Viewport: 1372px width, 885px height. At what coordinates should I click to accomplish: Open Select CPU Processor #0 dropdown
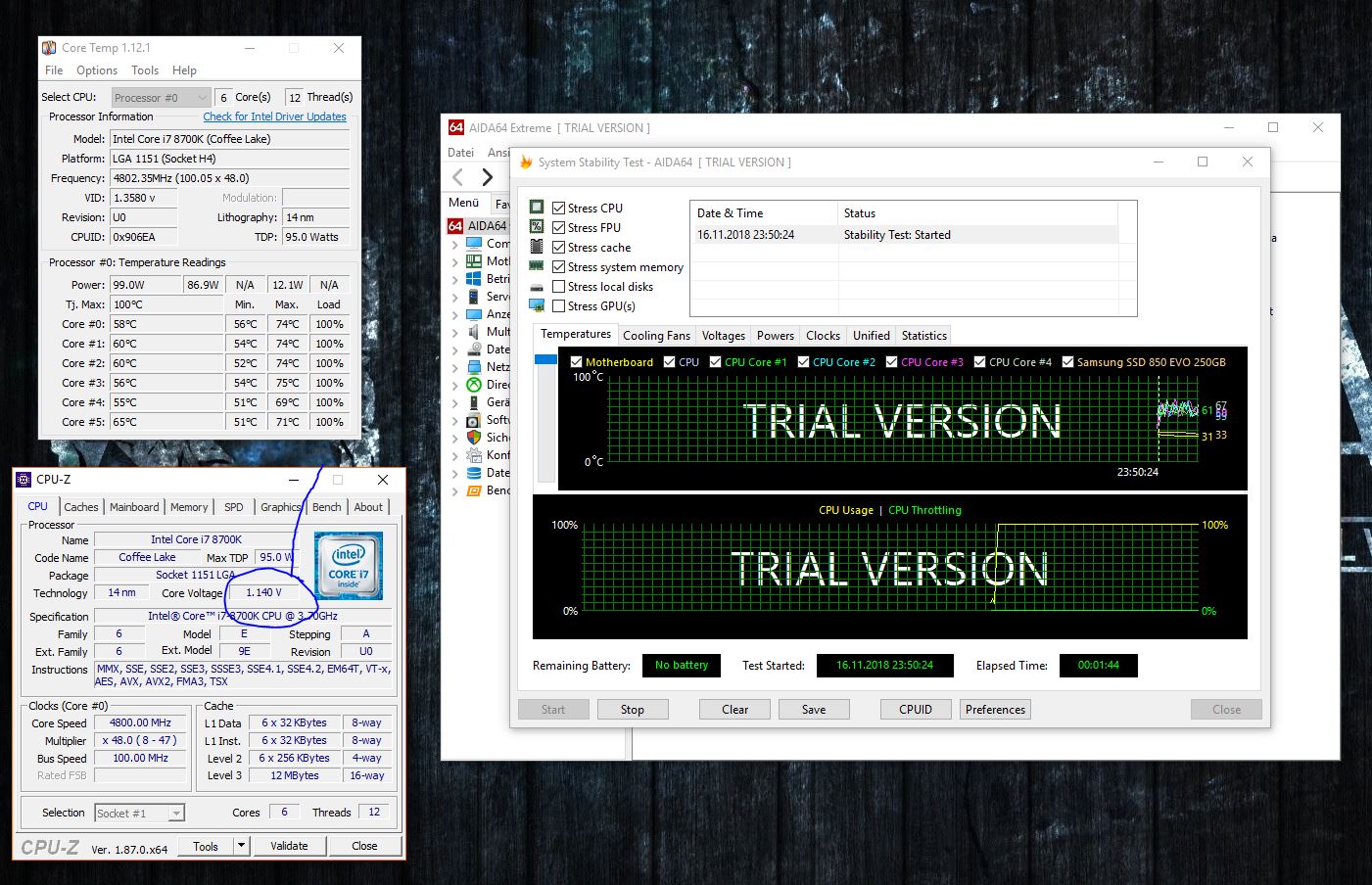click(x=161, y=97)
